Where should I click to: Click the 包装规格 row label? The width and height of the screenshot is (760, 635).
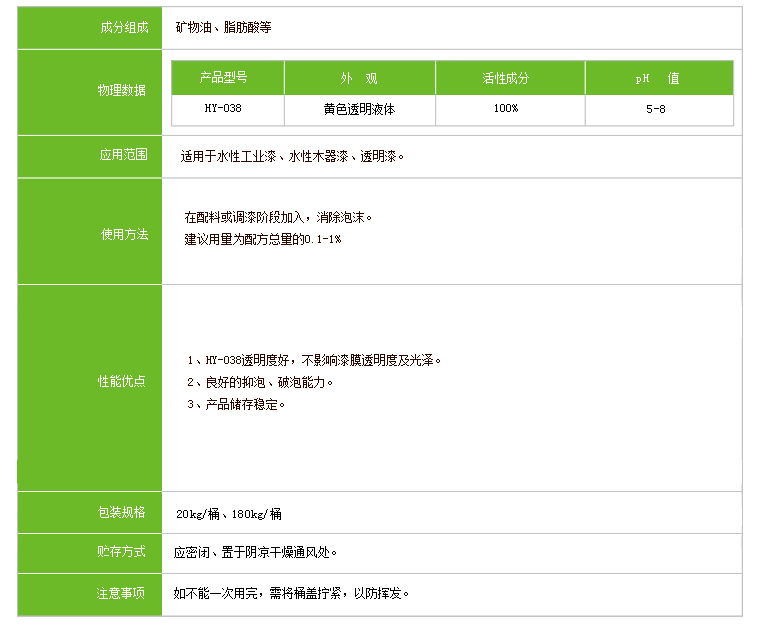[121, 512]
